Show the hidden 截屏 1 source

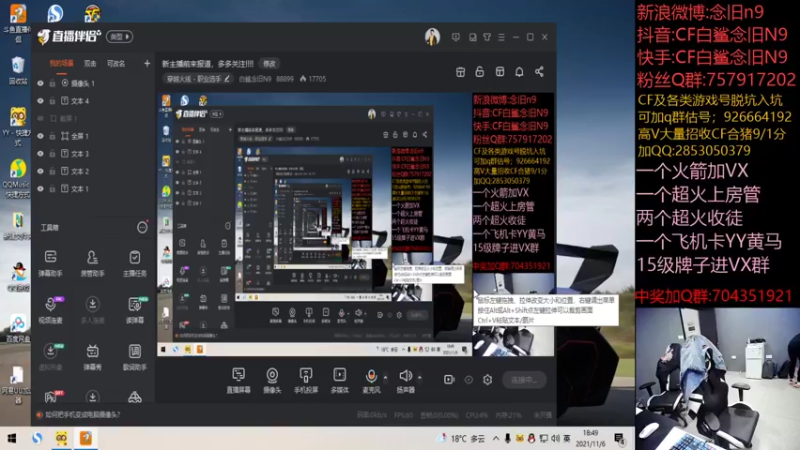(40, 118)
